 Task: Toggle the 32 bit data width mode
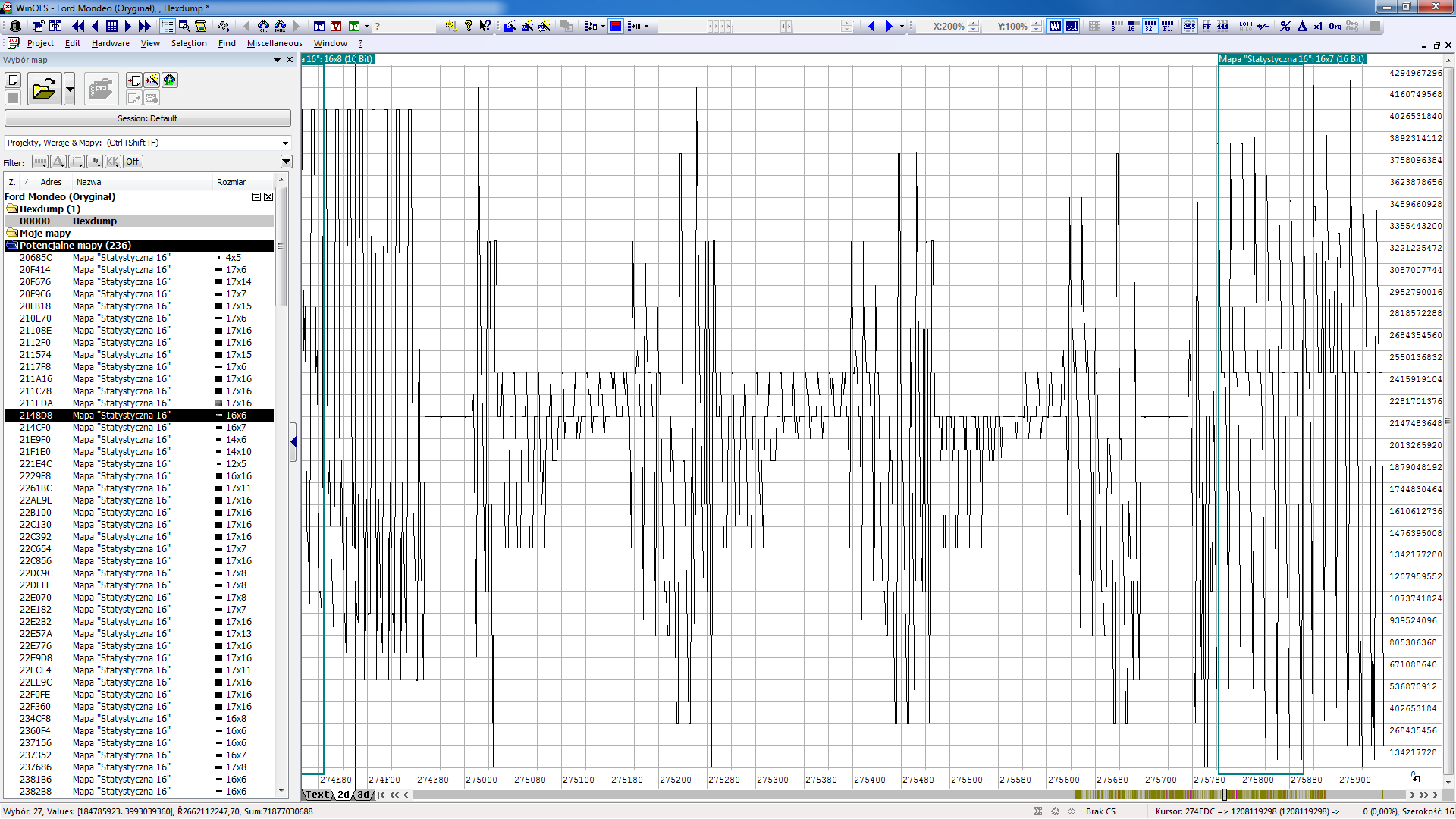click(x=1150, y=26)
